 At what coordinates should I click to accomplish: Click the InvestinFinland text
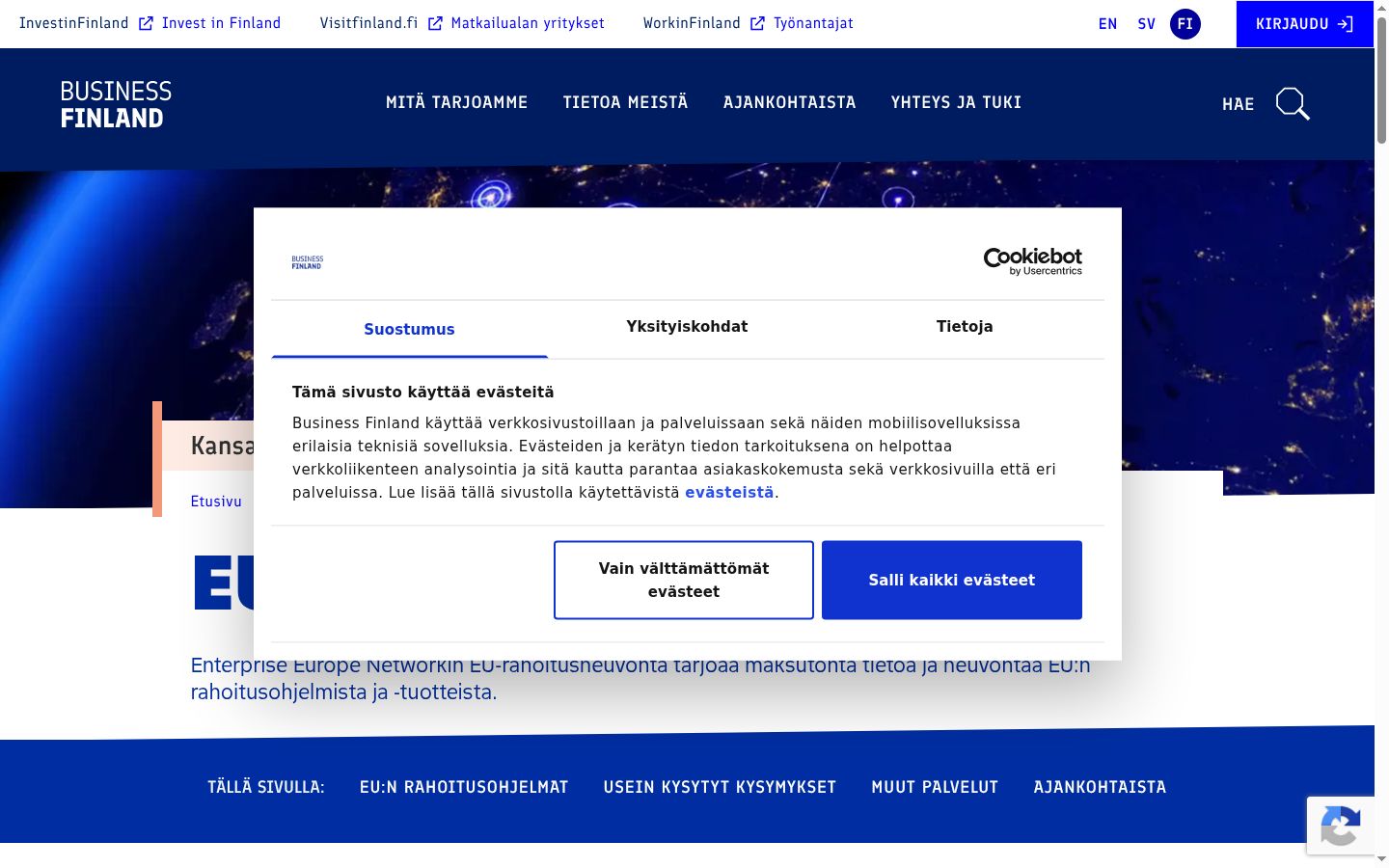point(74,23)
